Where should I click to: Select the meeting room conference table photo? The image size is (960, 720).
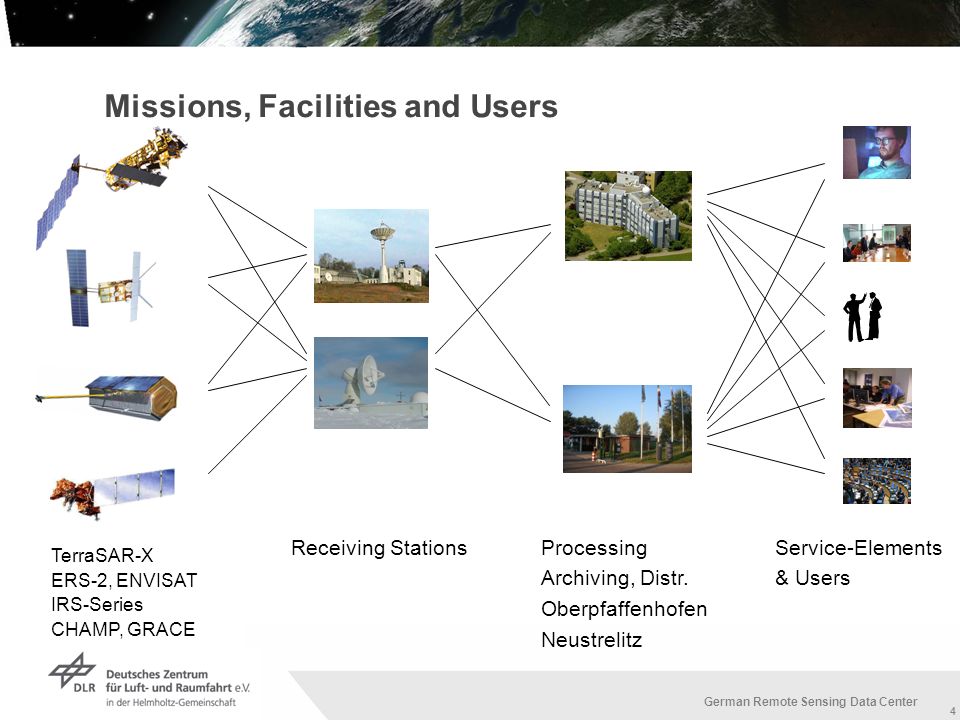coord(877,243)
